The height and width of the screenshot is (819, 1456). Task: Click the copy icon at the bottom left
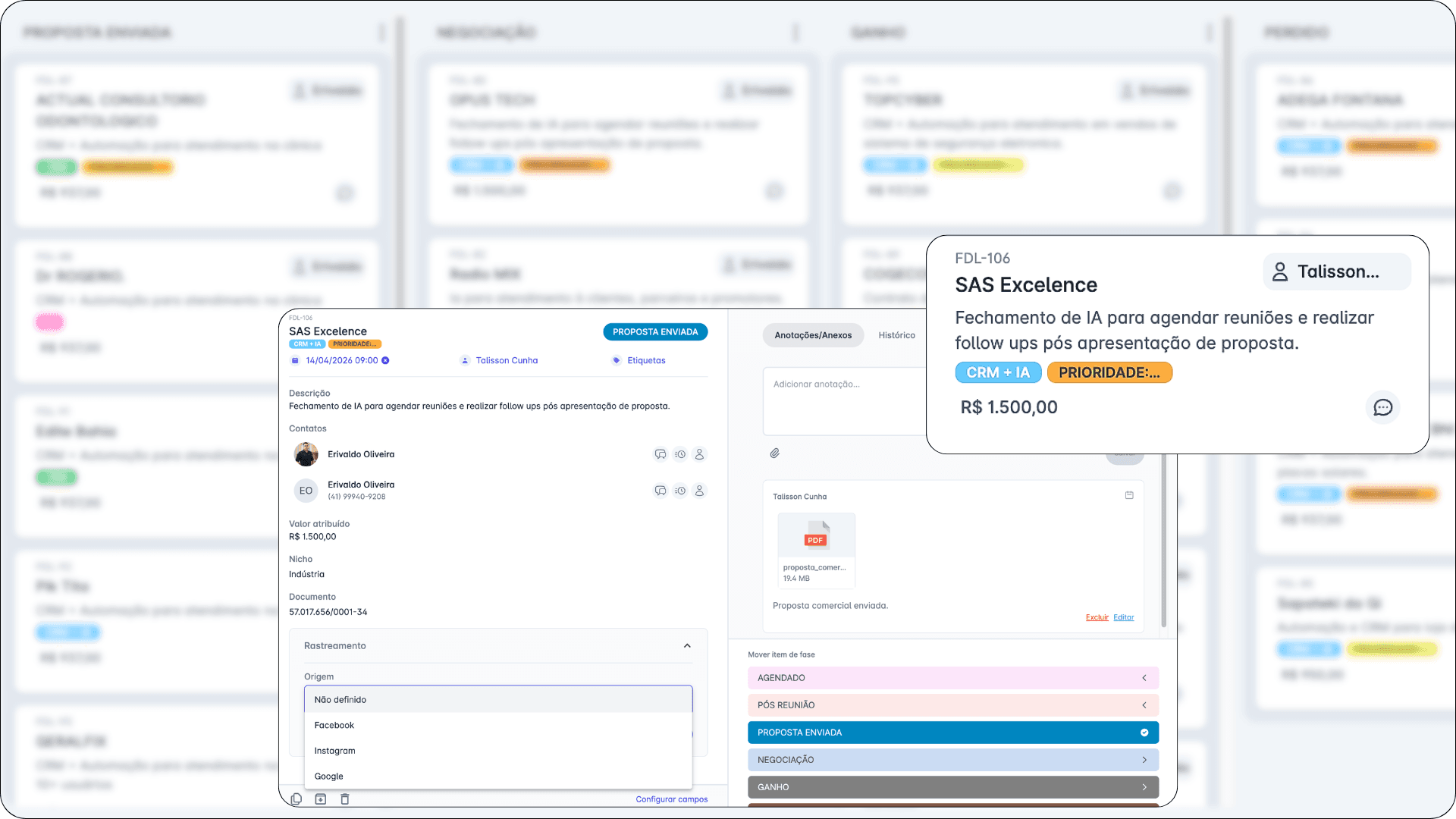296,799
